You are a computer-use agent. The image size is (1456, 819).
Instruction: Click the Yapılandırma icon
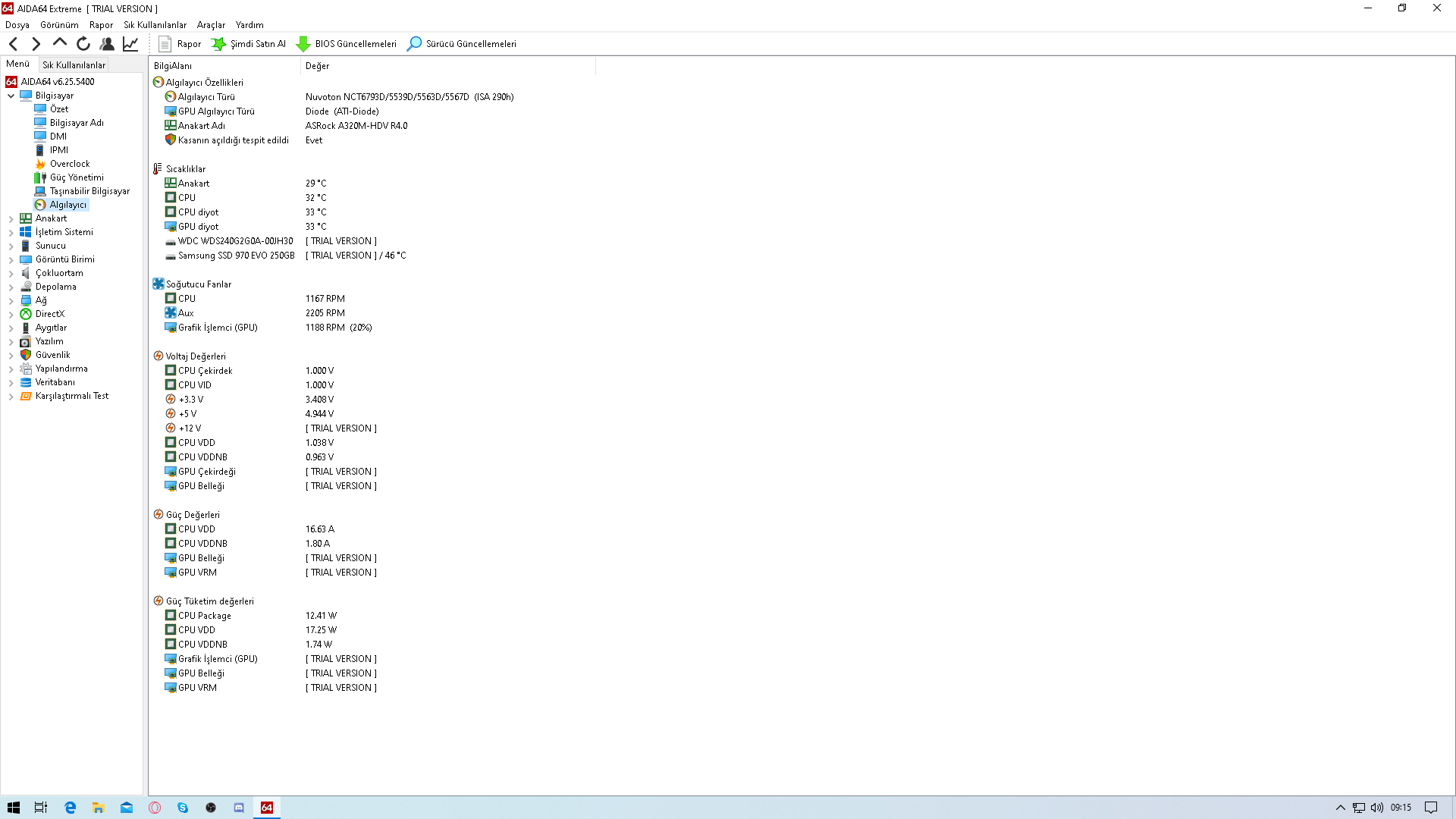26,369
